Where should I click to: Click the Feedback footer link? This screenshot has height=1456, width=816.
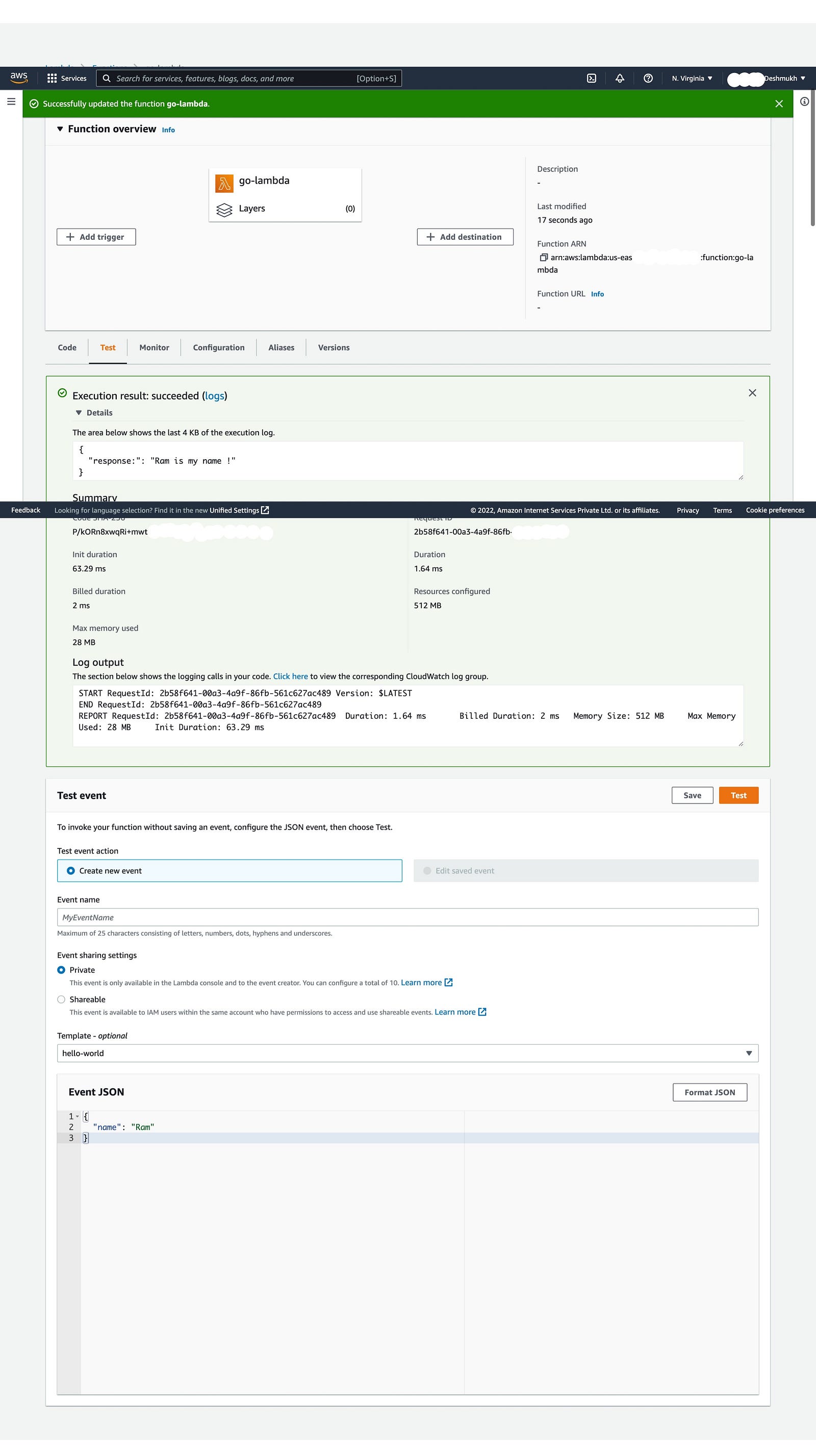tap(25, 510)
